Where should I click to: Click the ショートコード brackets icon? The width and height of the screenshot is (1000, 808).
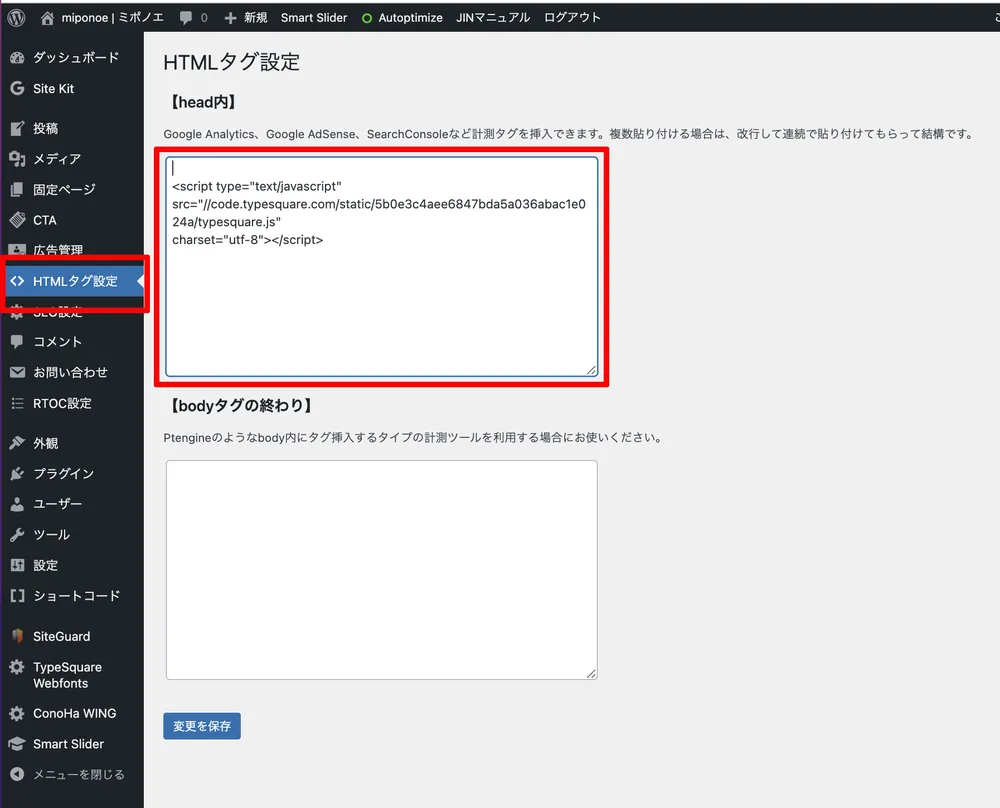click(17, 596)
